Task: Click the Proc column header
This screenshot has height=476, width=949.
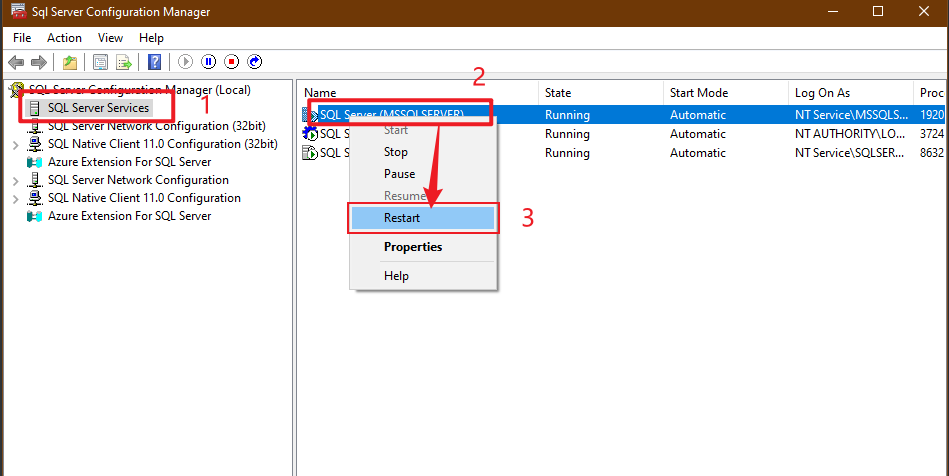Action: point(931,93)
